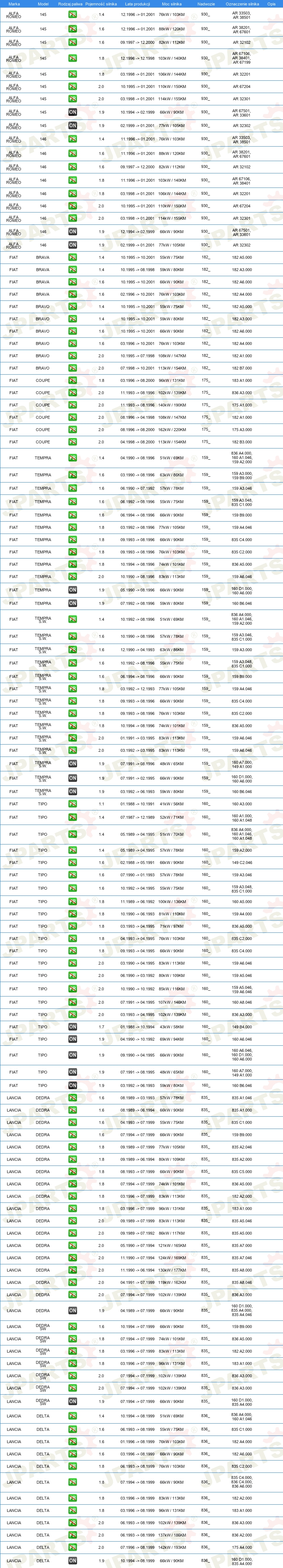This screenshot has width=283, height=1568.
Task: Click the Pojemność silnika column header
Action: (x=101, y=4)
